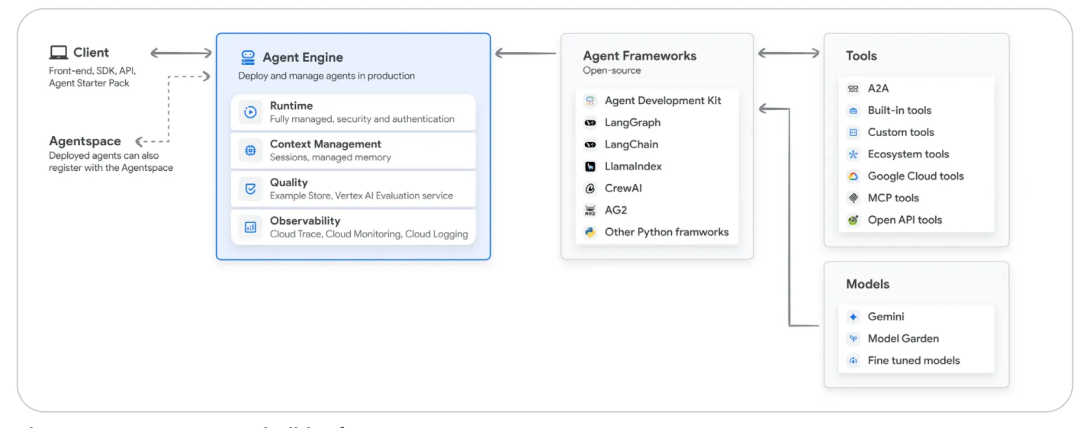Viewport: 1080px width, 428px height.
Task: Click the Quality label
Action: click(x=289, y=183)
